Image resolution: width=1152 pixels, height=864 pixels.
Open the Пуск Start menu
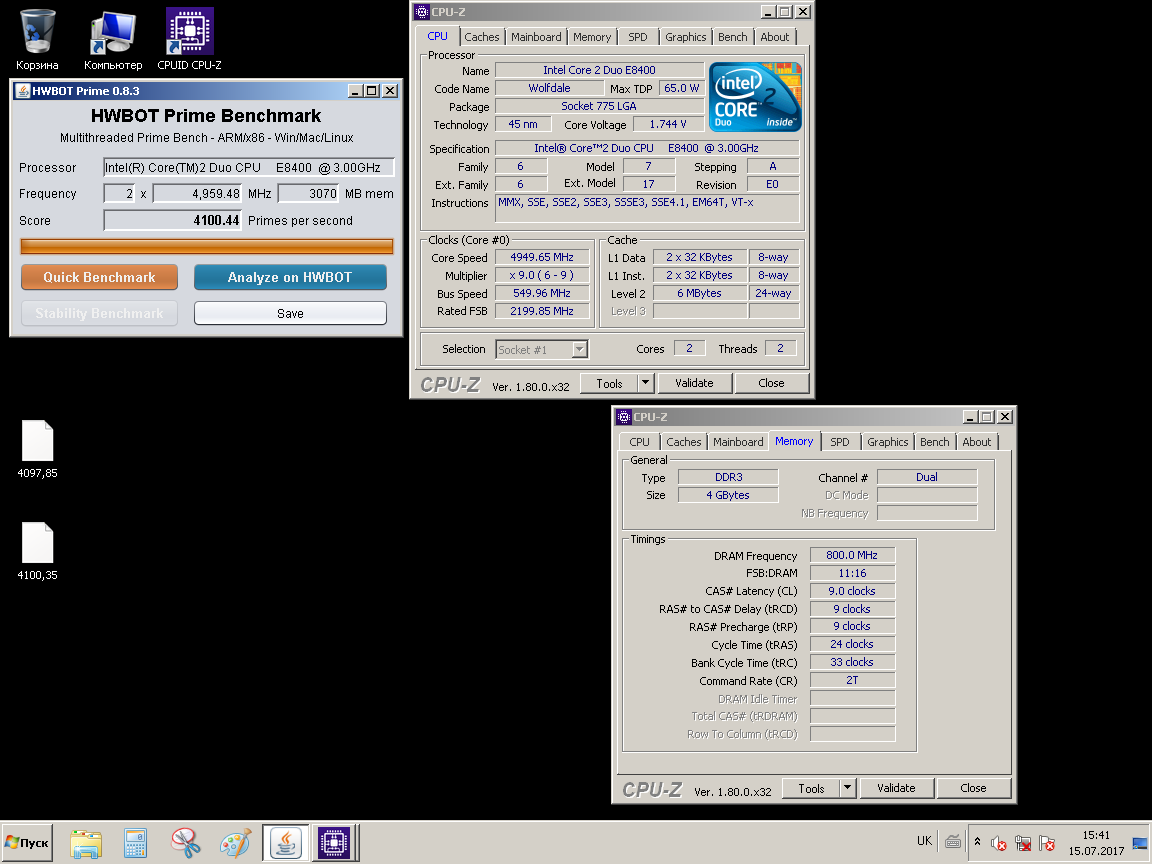26,843
